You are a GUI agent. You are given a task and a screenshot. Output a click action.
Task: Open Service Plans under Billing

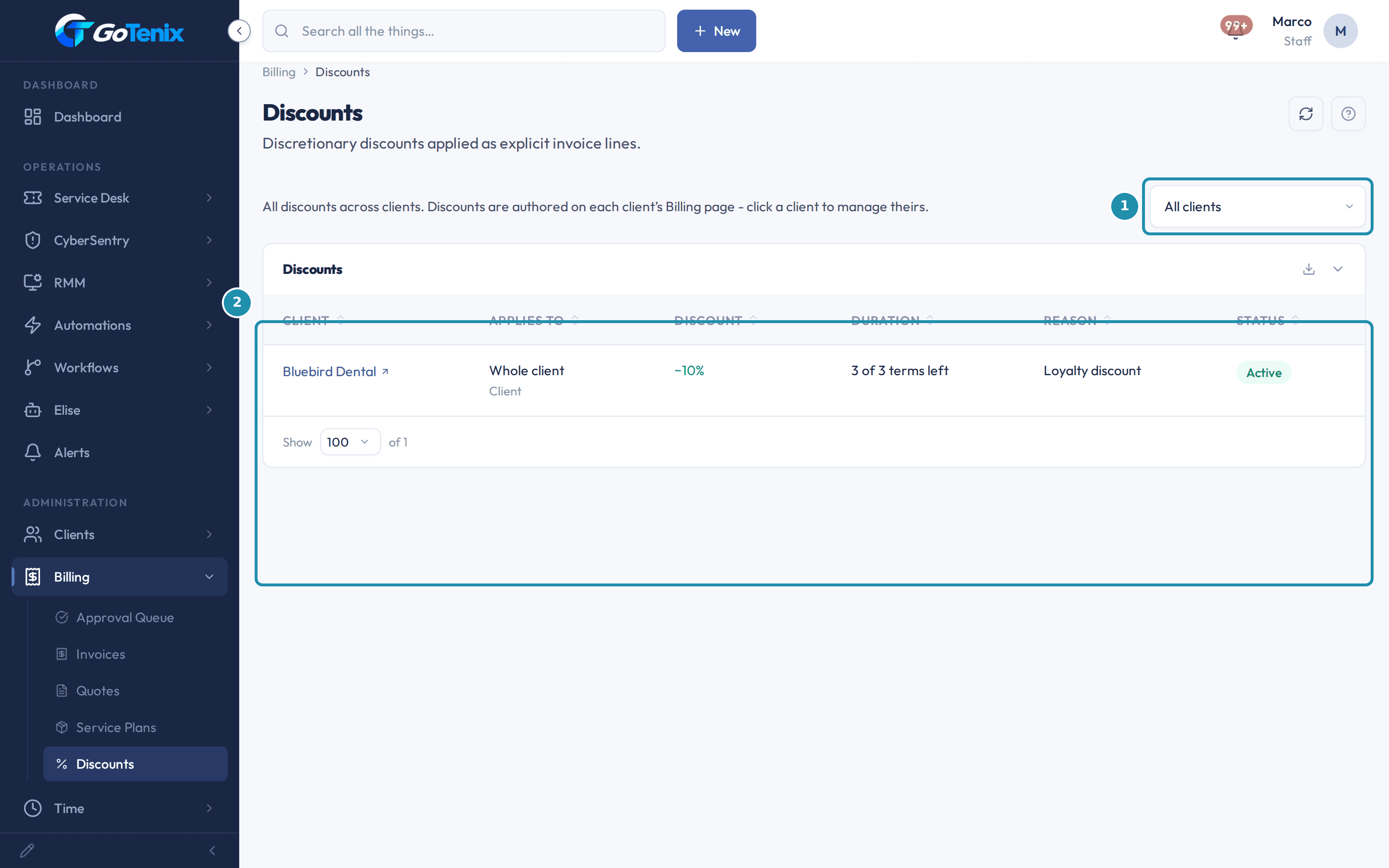(x=135, y=728)
